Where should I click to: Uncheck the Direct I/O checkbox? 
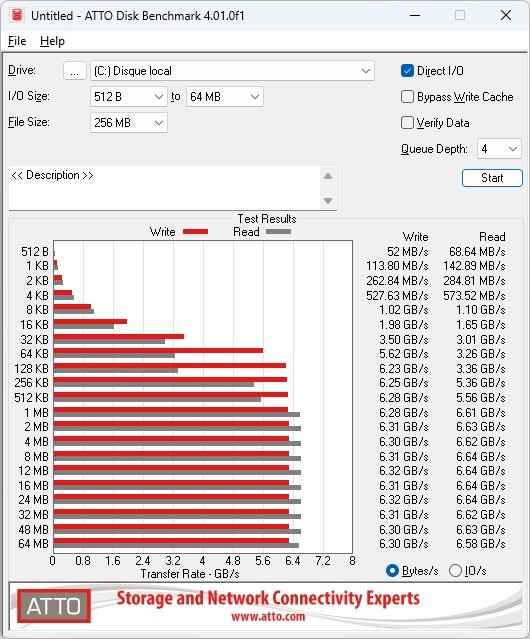click(x=407, y=71)
